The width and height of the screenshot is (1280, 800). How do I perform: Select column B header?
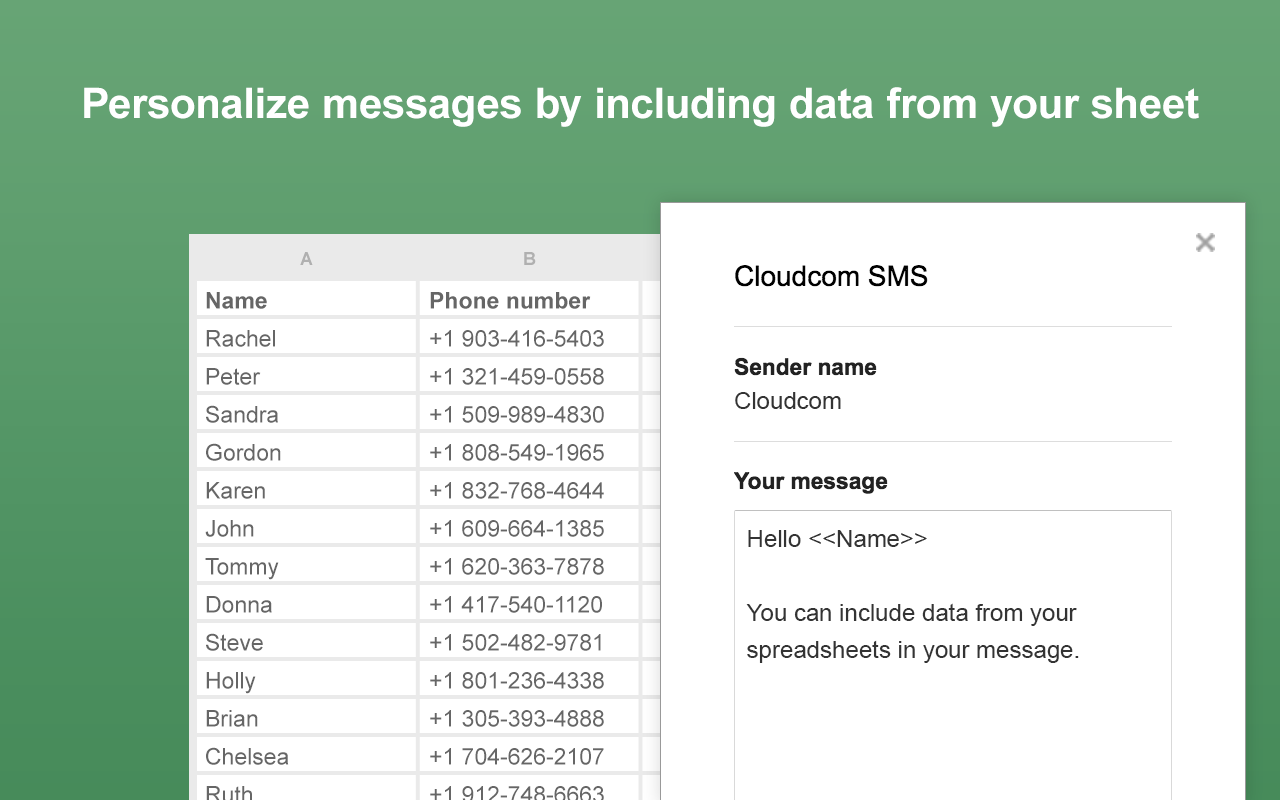pos(529,259)
